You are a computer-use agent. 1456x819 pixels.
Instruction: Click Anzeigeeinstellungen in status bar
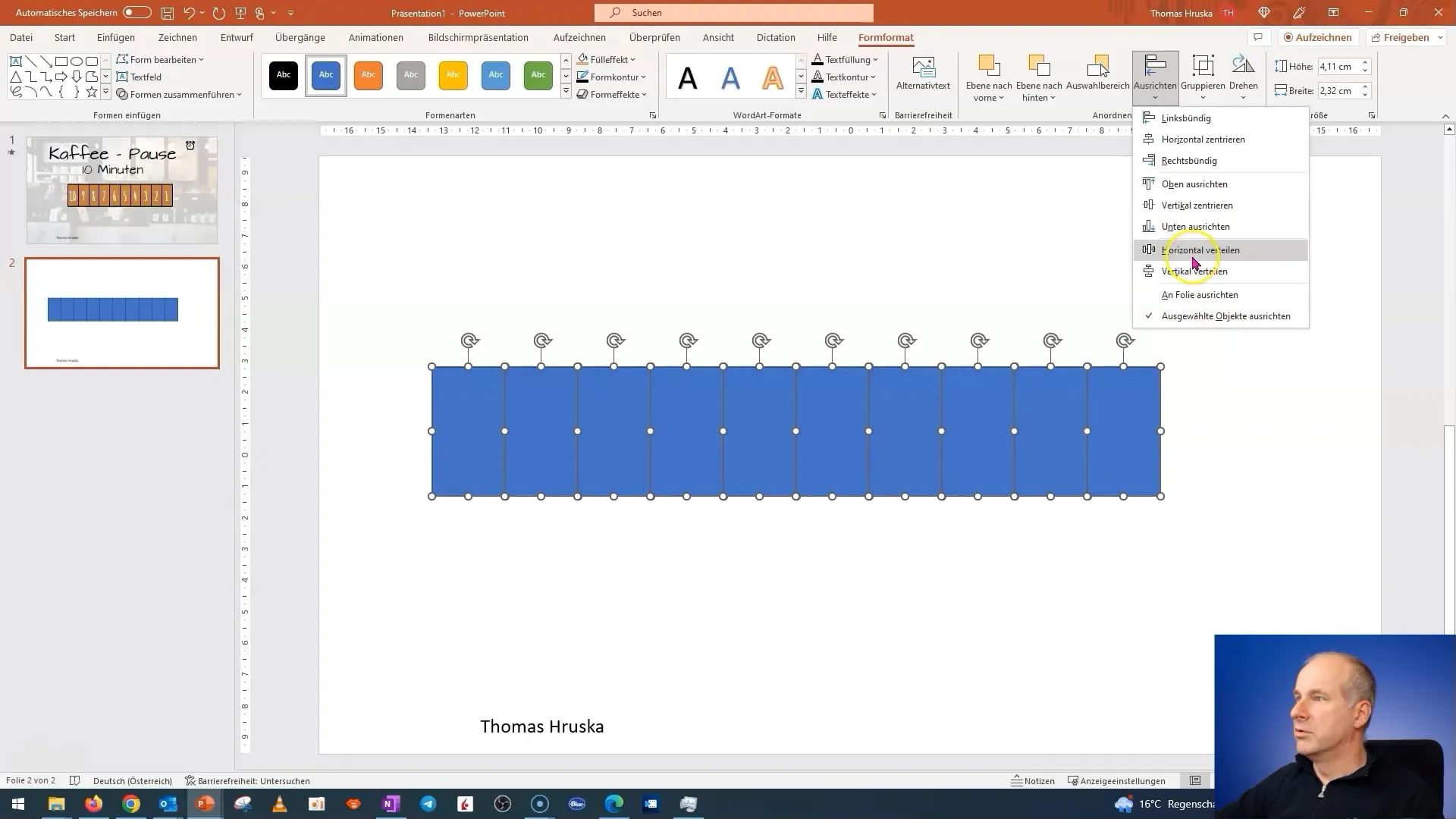point(1116,780)
